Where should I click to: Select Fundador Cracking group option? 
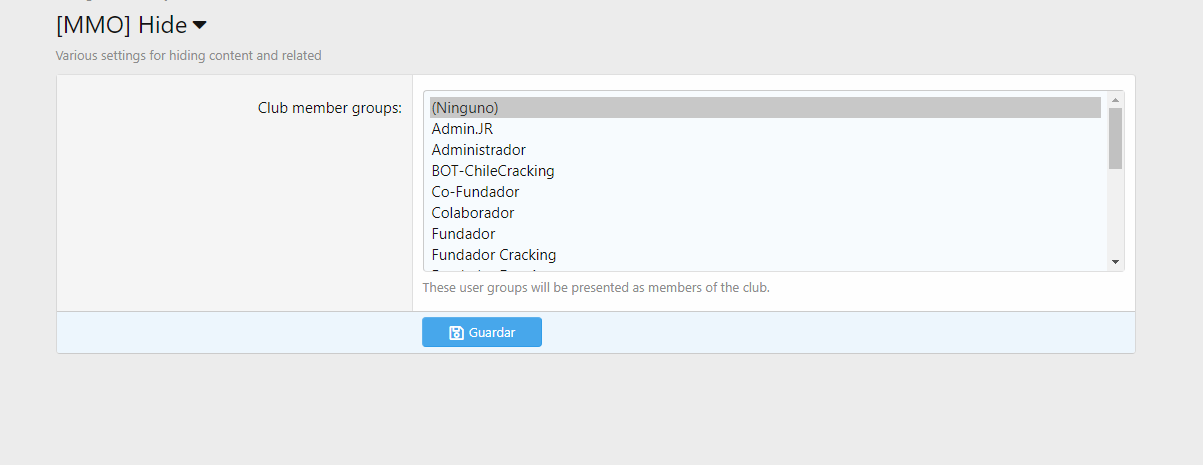(765, 255)
